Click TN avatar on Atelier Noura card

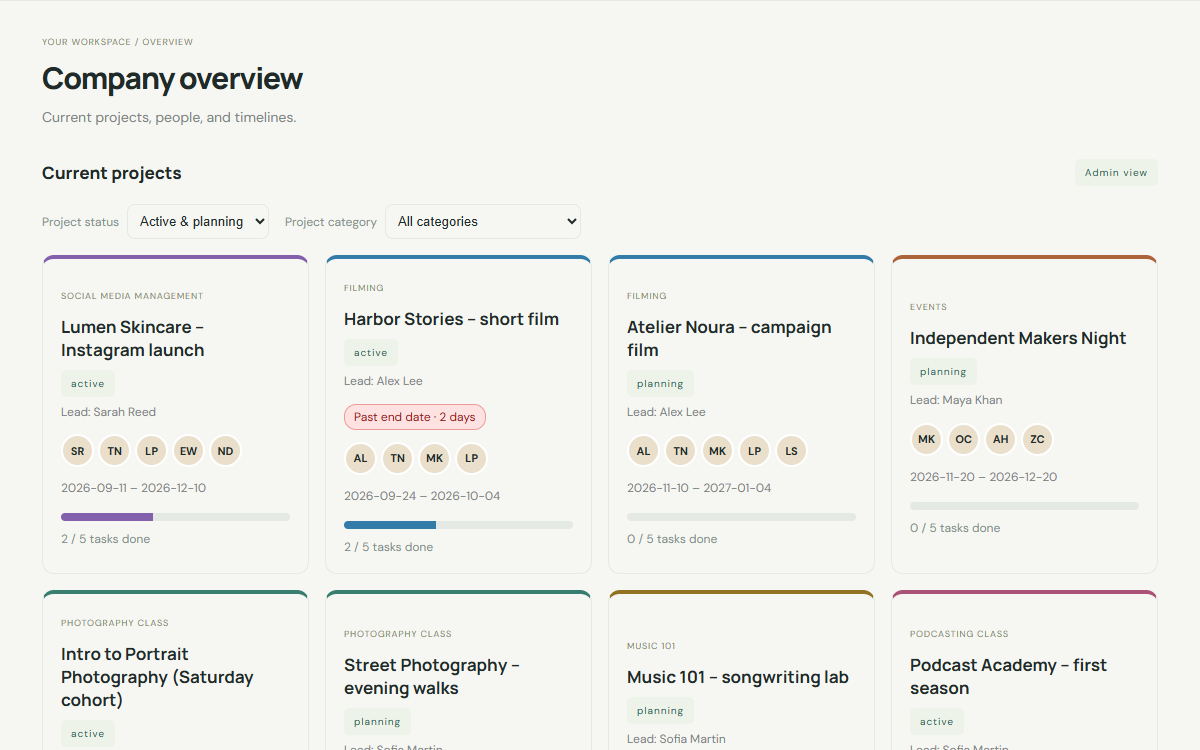681,451
